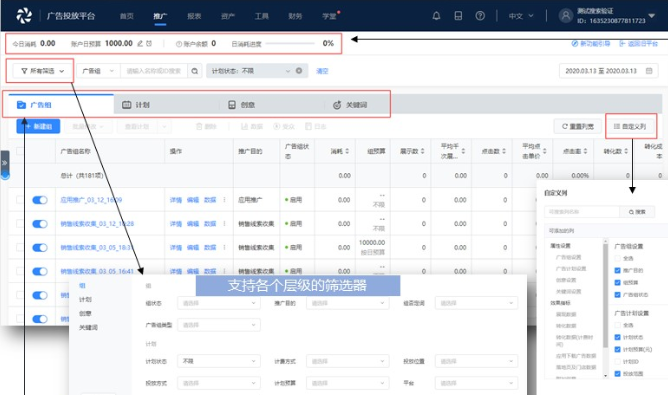
Task: Switch to the 关键词 tab
Action: [356, 105]
